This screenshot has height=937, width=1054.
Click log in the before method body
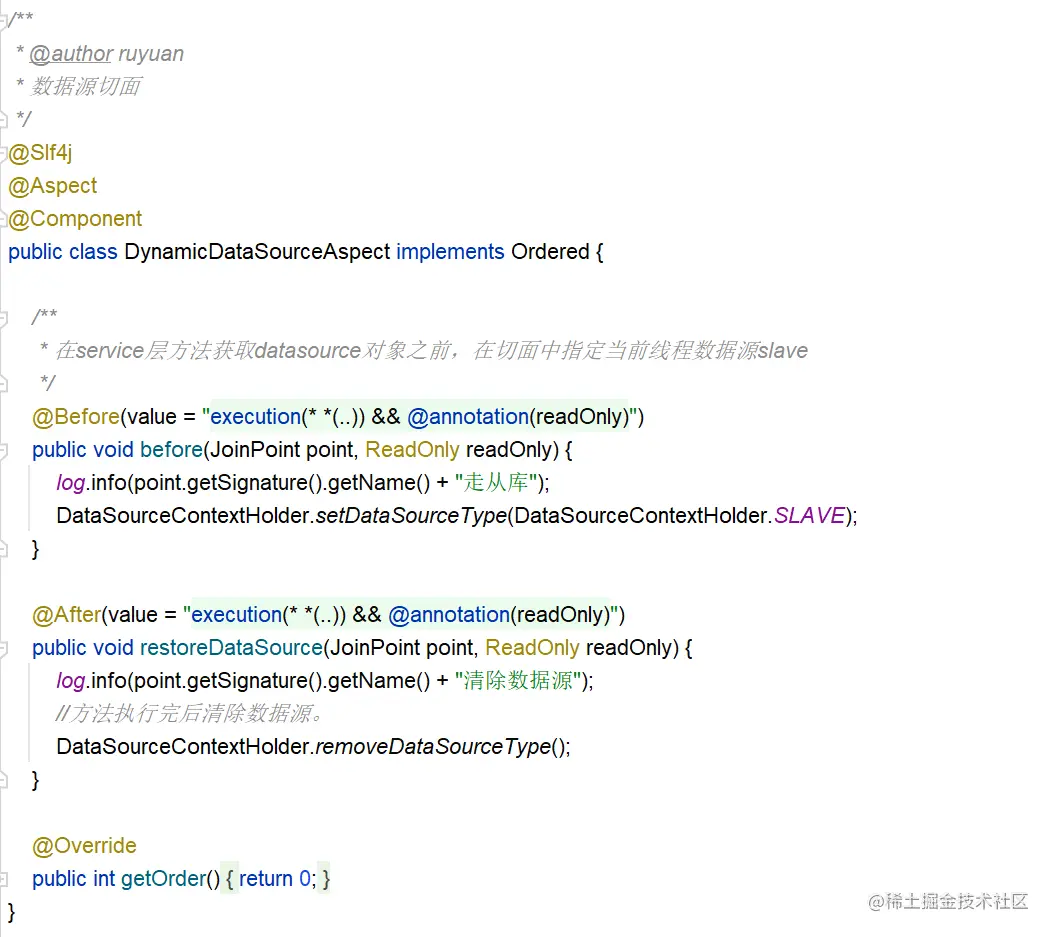click(x=71, y=483)
